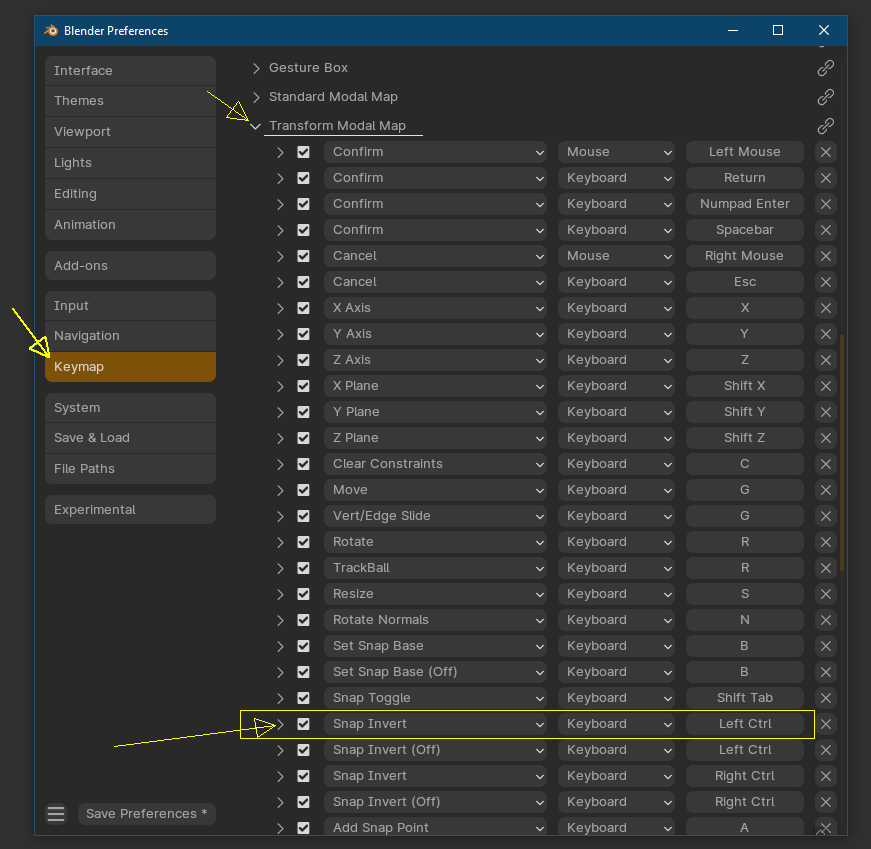Delete the Snap Toggle keymap item
This screenshot has height=849, width=871.
click(x=825, y=698)
